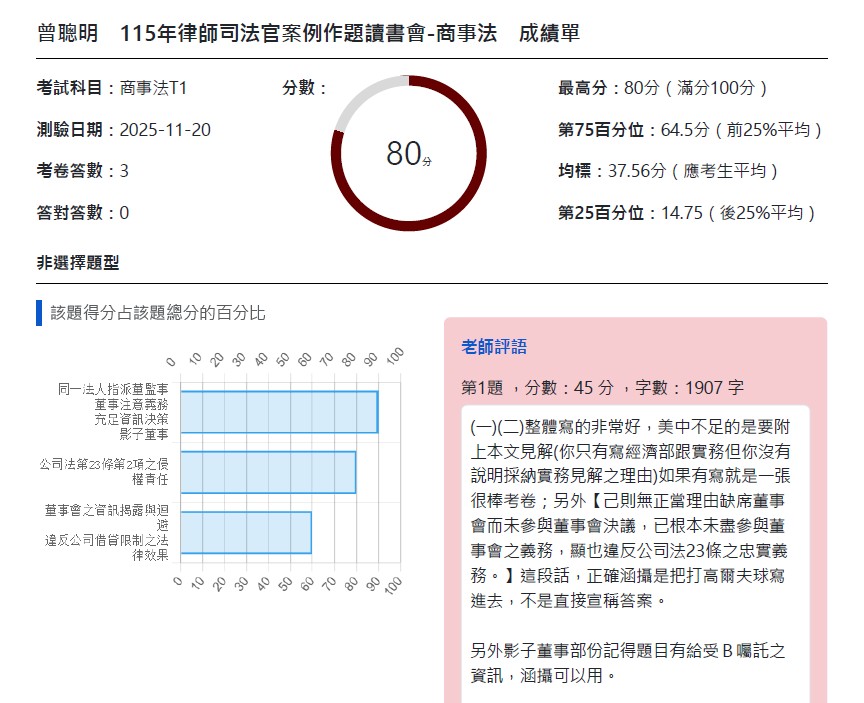Click the 考試科目 商事法T1 field
This screenshot has width=864, height=703.
[x=111, y=88]
